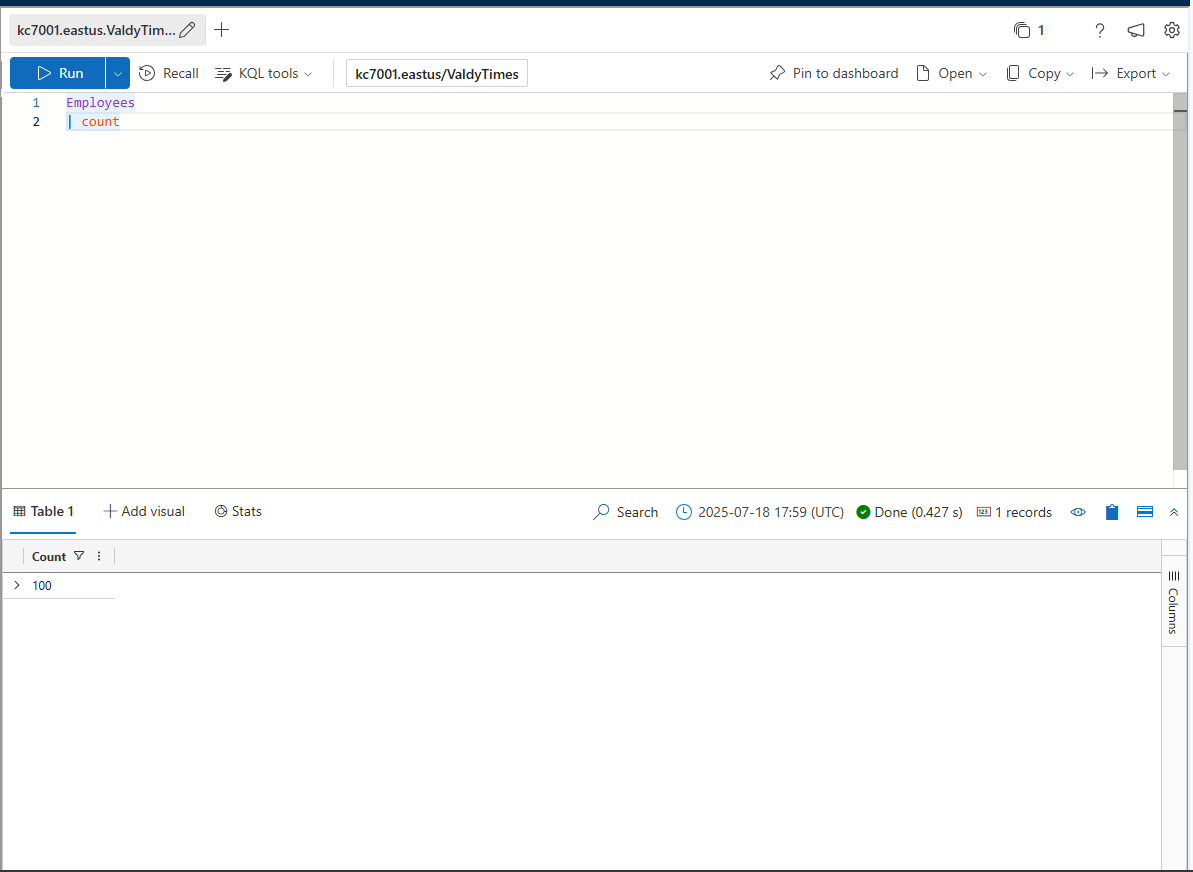
Task: Filter the Count column
Action: click(x=79, y=556)
